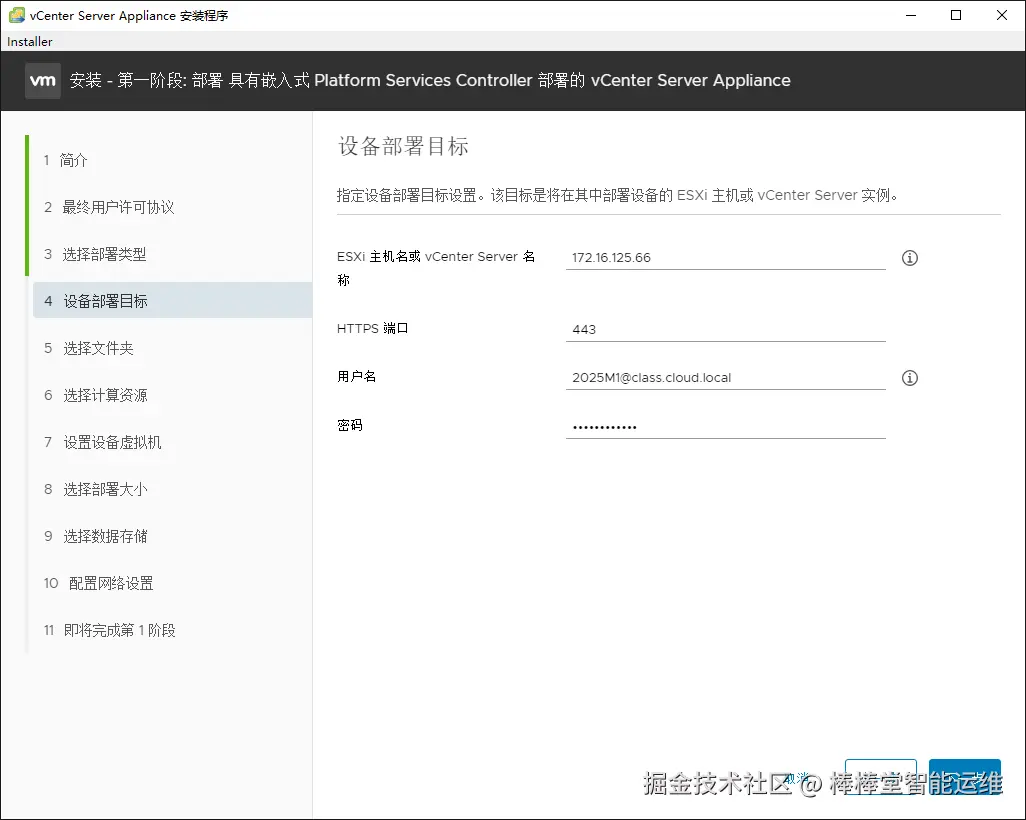Click the ESXi host name field with 172.16.125.66
The image size is (1026, 820).
coord(725,257)
